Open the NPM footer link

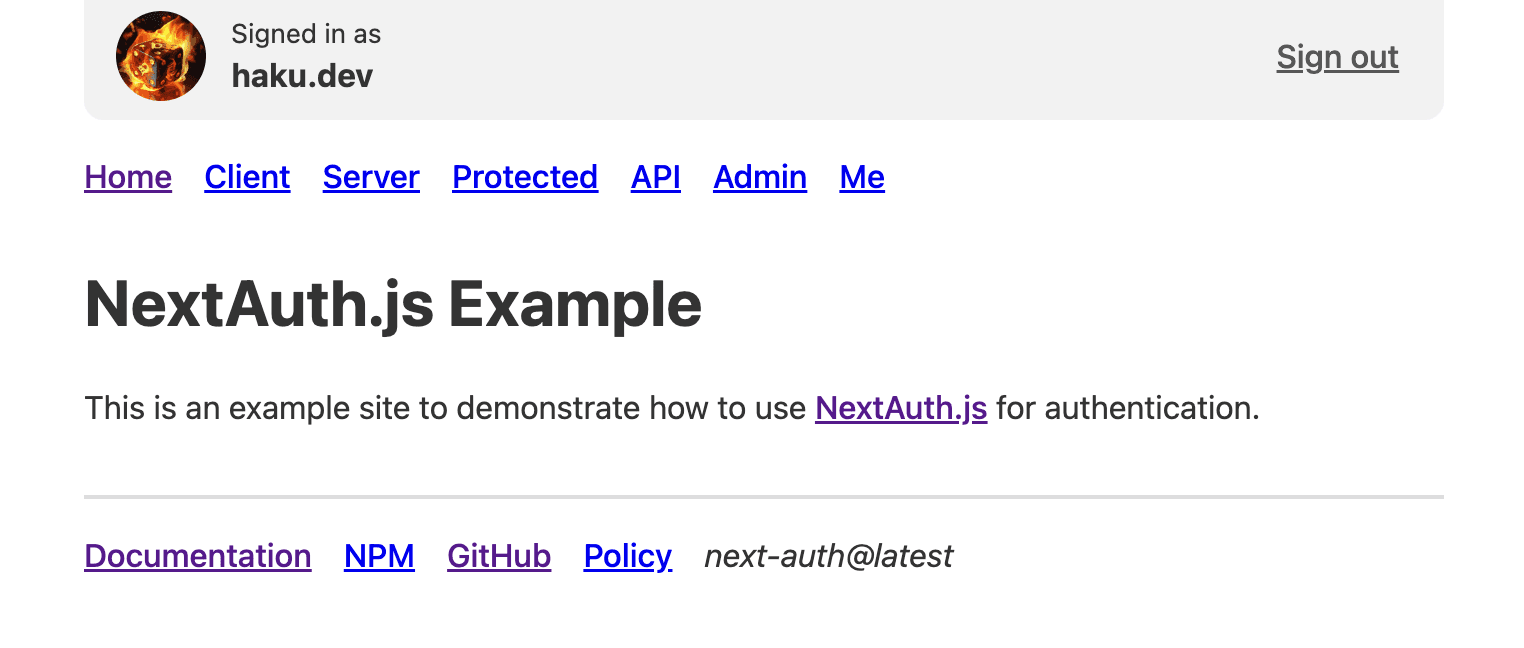click(x=379, y=556)
